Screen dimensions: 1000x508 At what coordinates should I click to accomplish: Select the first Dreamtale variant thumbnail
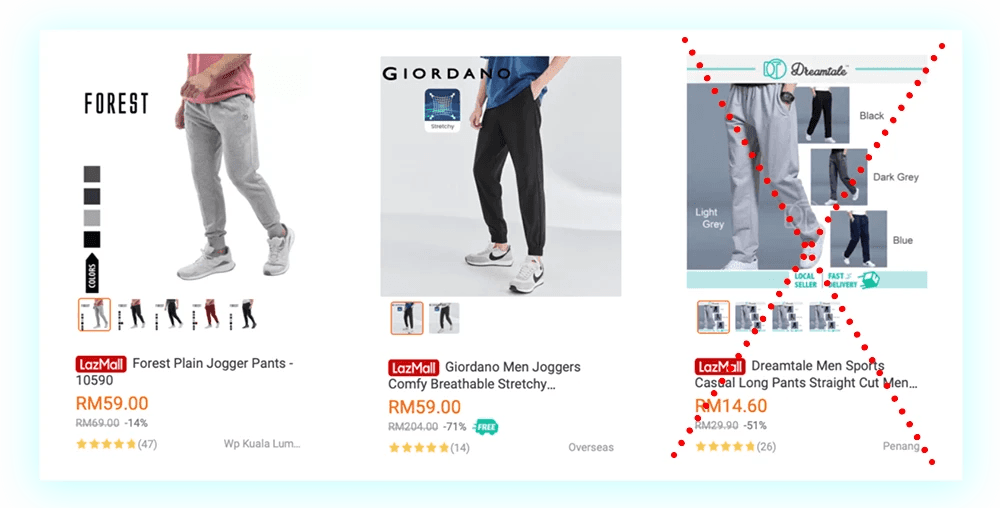click(713, 317)
